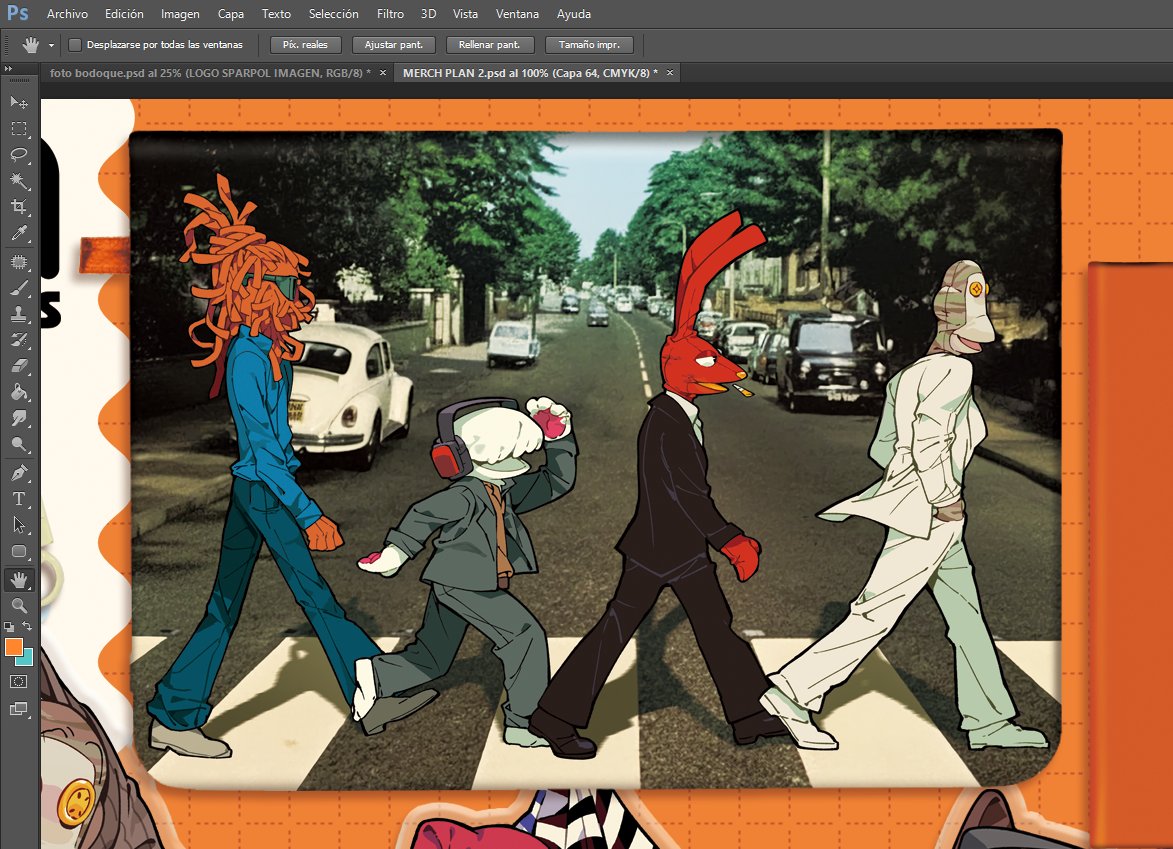
Task: Open the Archivo menu
Action: click(67, 13)
